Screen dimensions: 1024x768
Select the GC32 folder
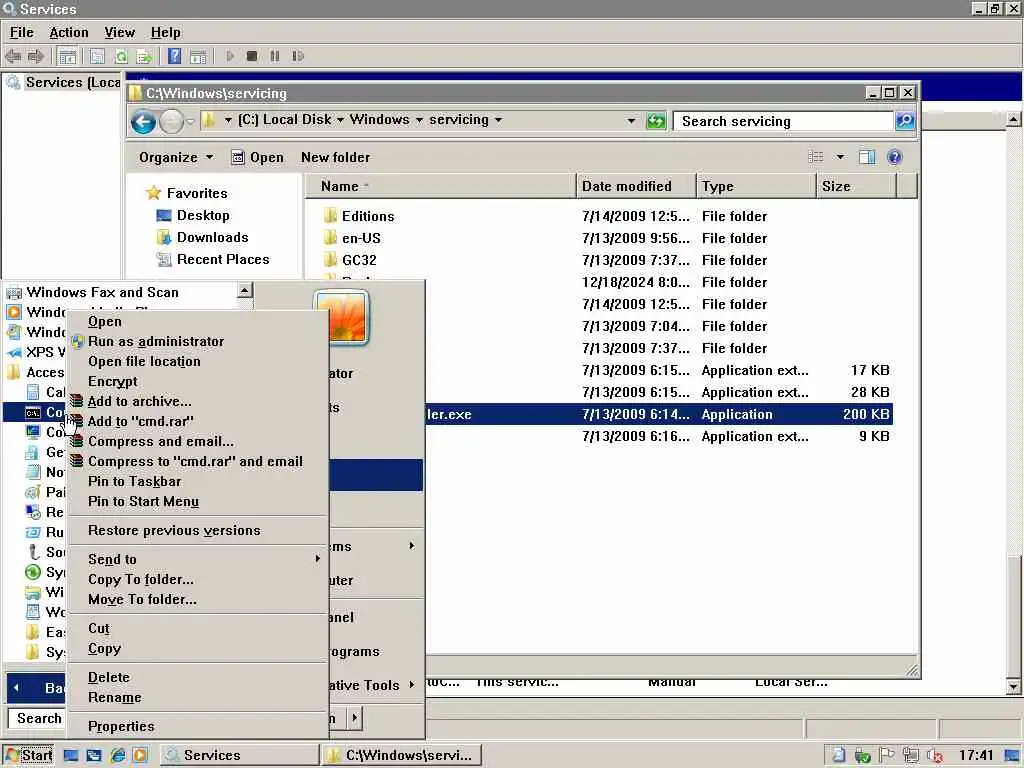pyautogui.click(x=359, y=261)
